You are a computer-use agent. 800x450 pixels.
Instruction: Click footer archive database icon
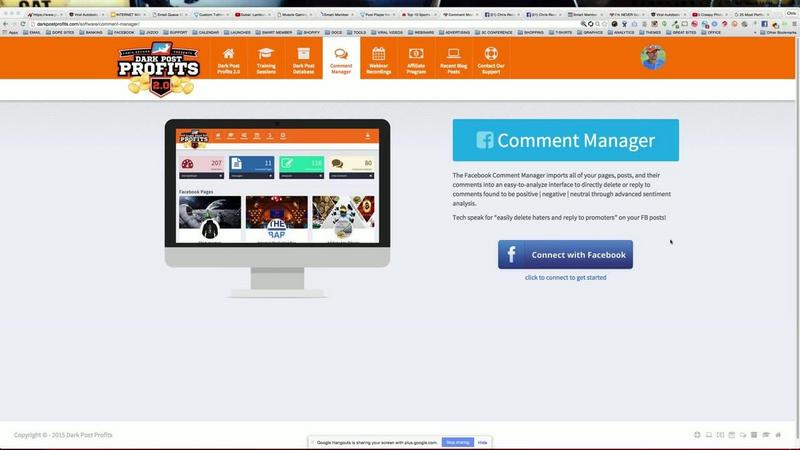pyautogui.click(x=754, y=435)
